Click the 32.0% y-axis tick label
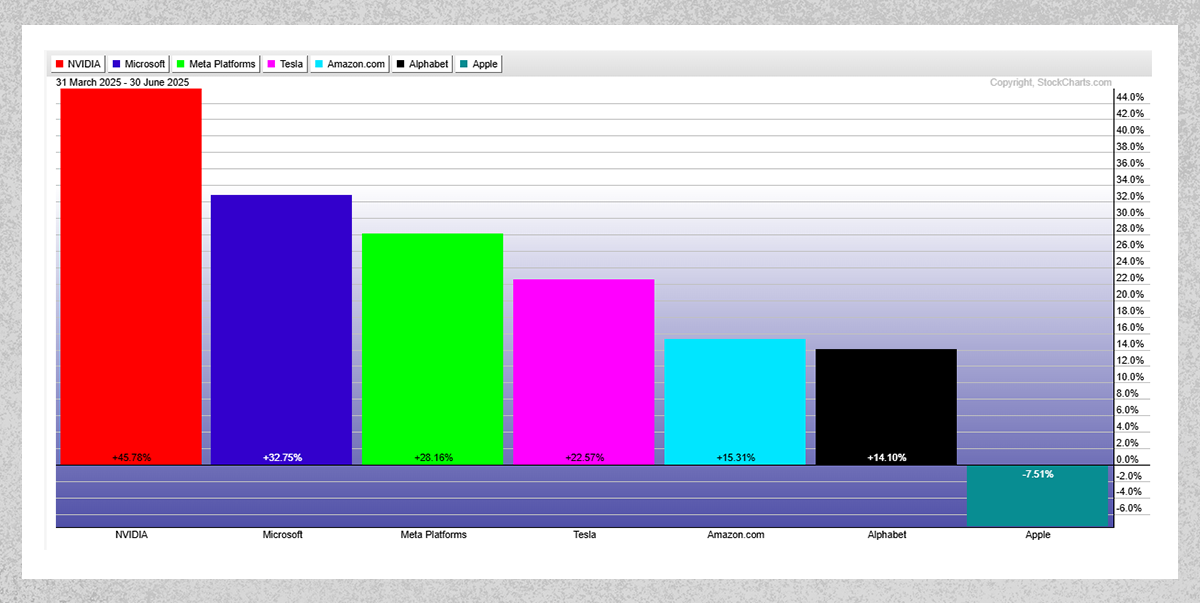1200x603 pixels. click(1130, 196)
